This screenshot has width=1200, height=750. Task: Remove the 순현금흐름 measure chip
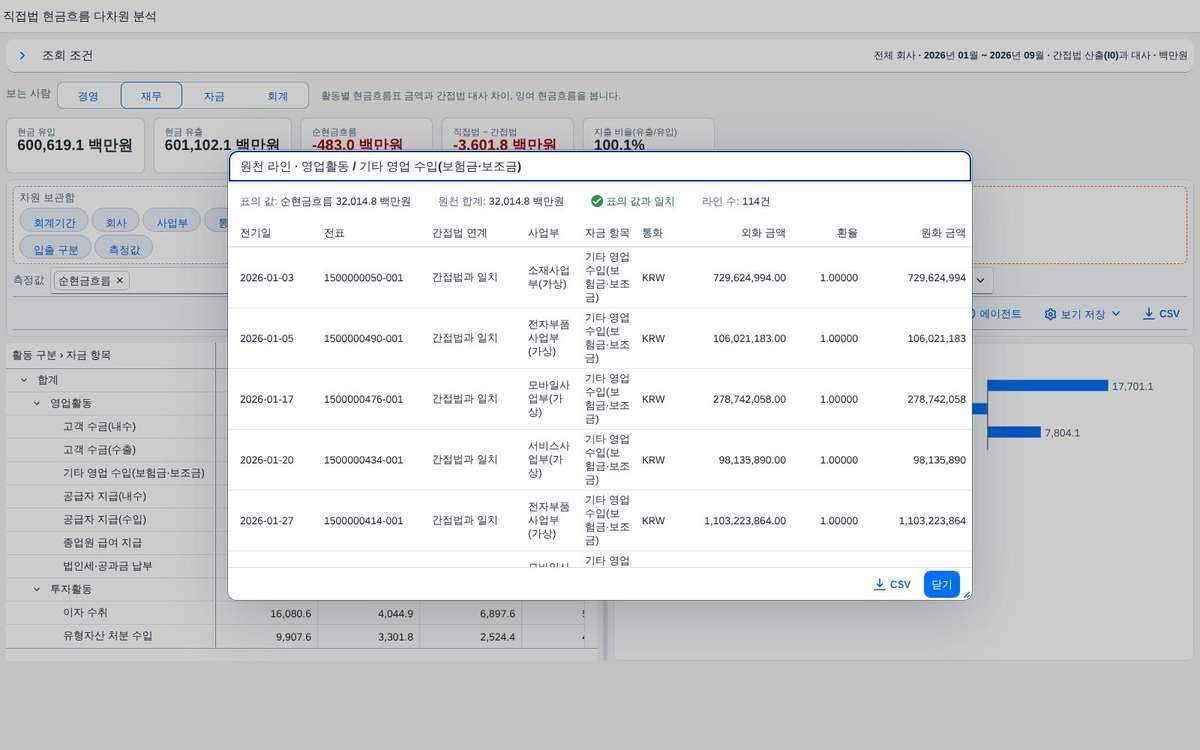[120, 281]
